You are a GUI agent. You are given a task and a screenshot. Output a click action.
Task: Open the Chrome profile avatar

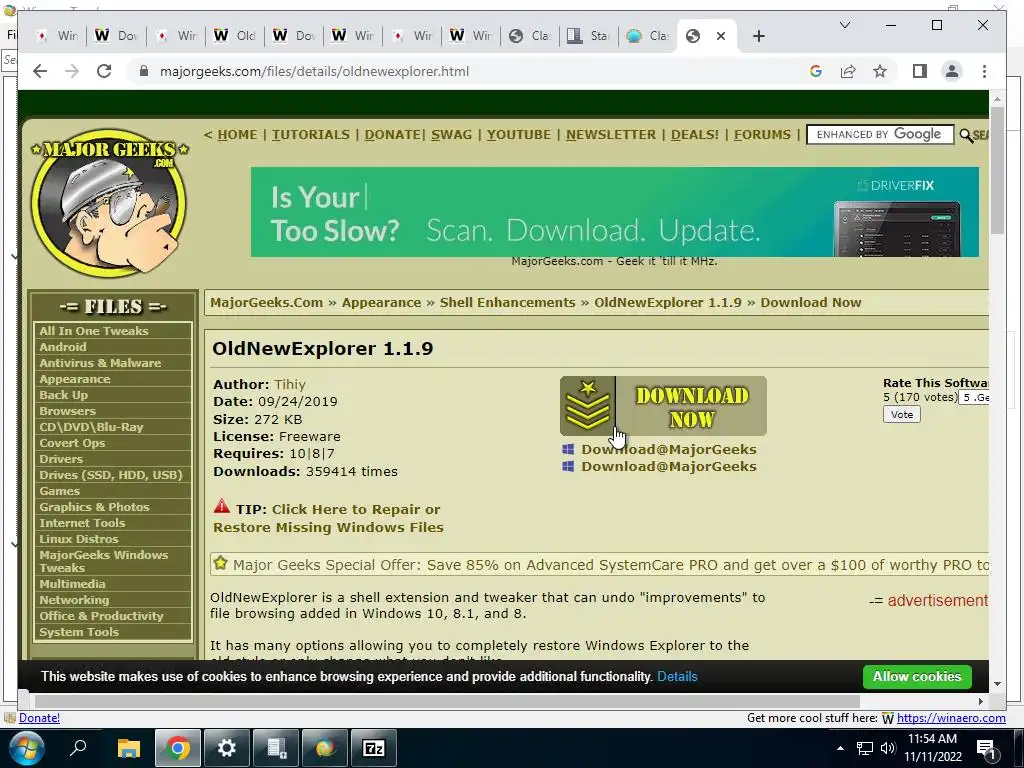pyautogui.click(x=952, y=71)
